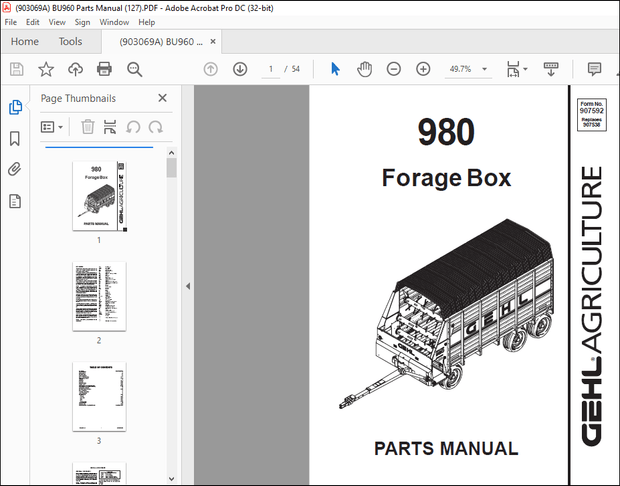620x486 pixels.
Task: Zoom out with the minus button
Action: pyautogui.click(x=393, y=69)
